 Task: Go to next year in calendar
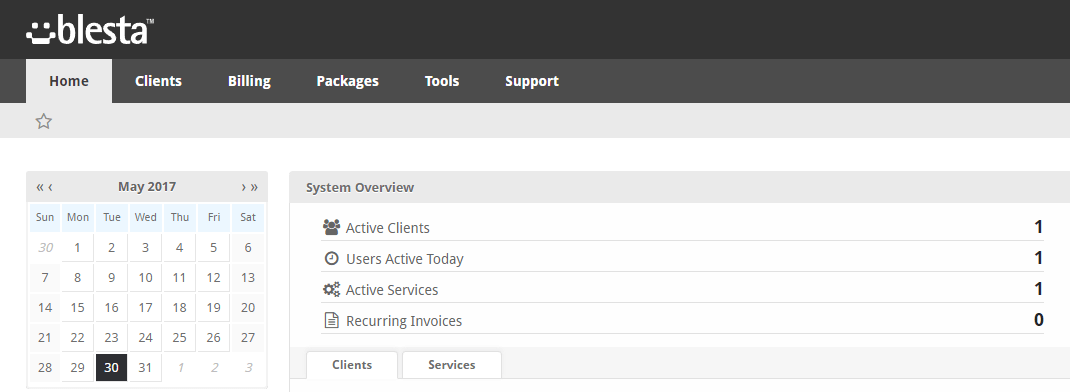click(255, 186)
